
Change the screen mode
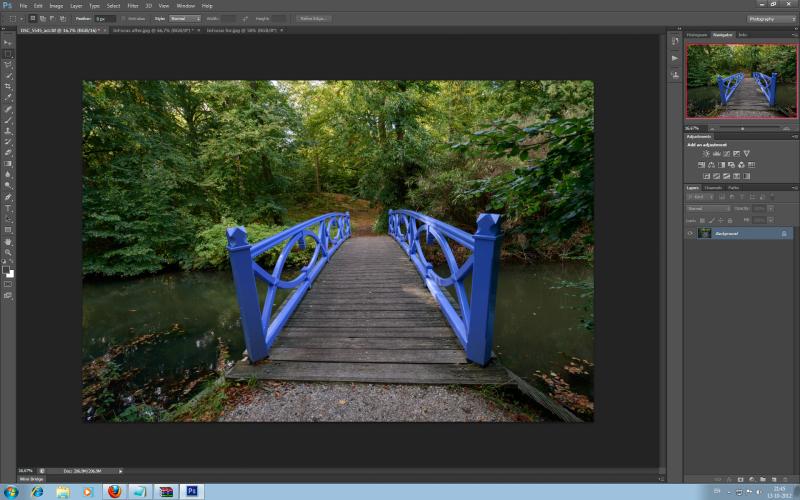point(8,295)
